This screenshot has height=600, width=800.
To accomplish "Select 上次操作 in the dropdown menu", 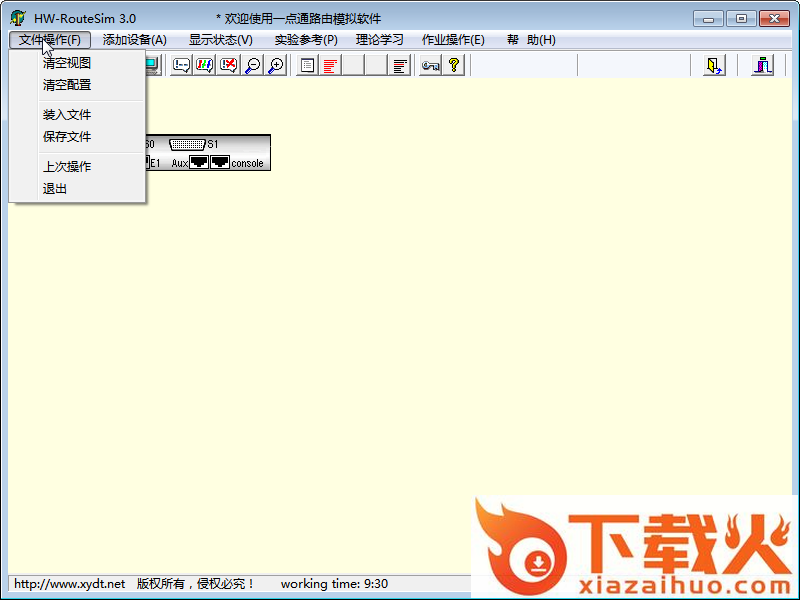I will (x=67, y=167).
